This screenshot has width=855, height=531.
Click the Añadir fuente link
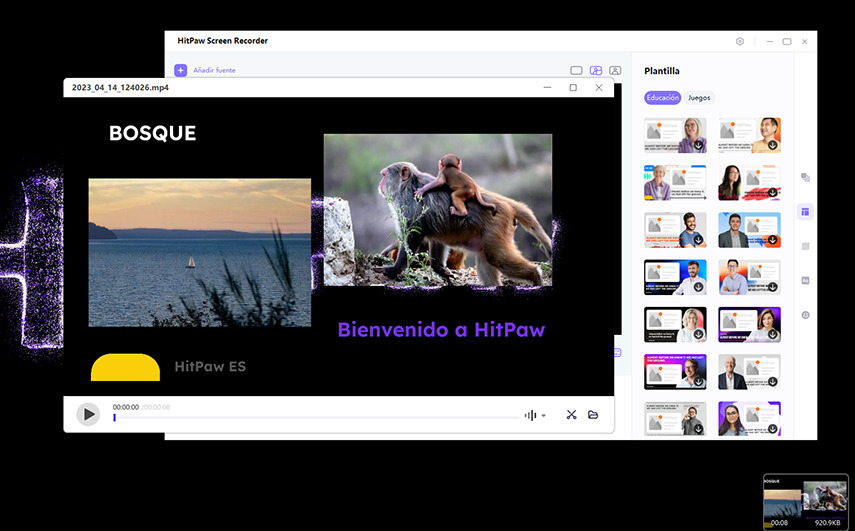click(x=214, y=70)
